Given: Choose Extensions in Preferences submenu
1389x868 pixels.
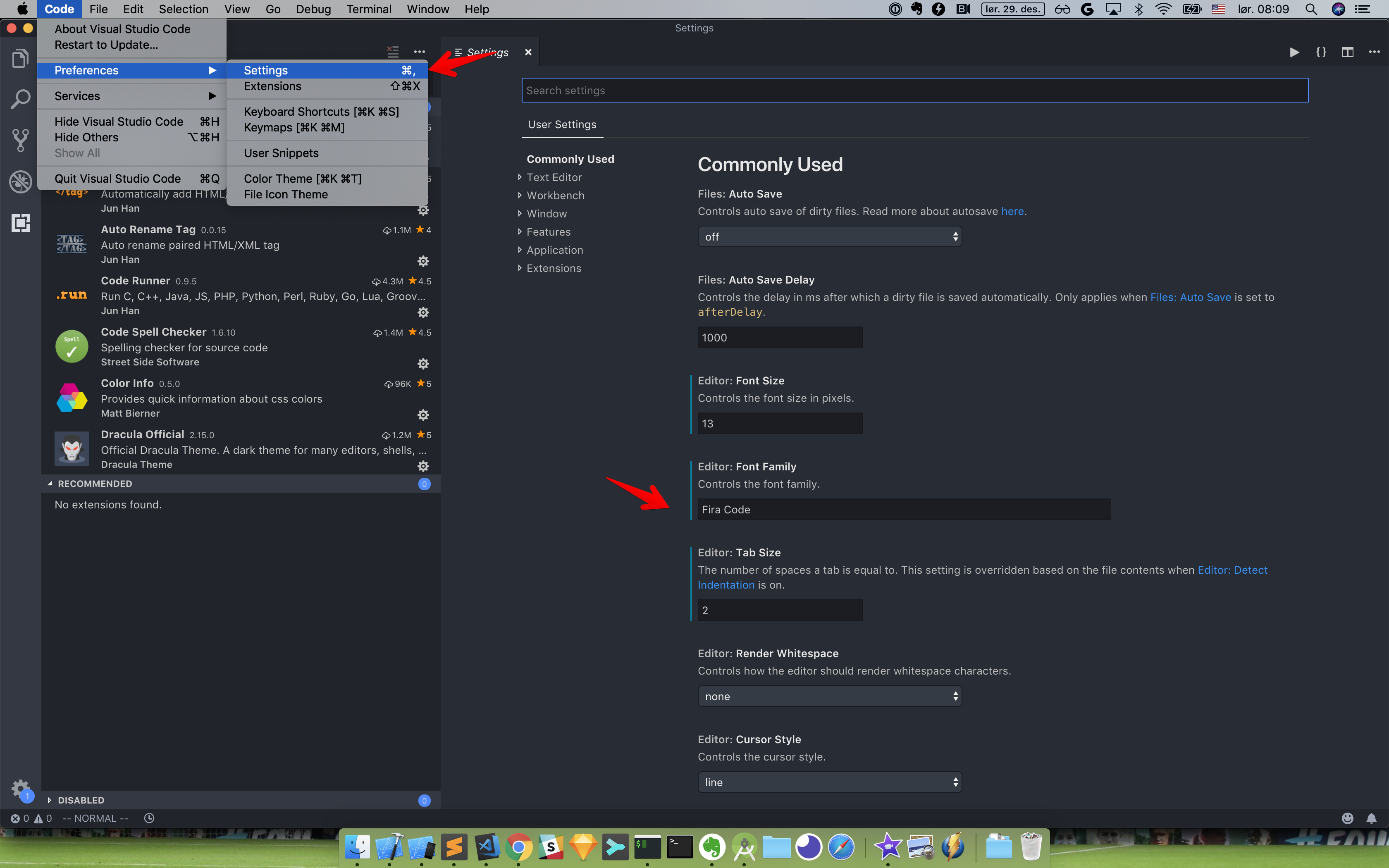Looking at the screenshot, I should (x=327, y=86).
